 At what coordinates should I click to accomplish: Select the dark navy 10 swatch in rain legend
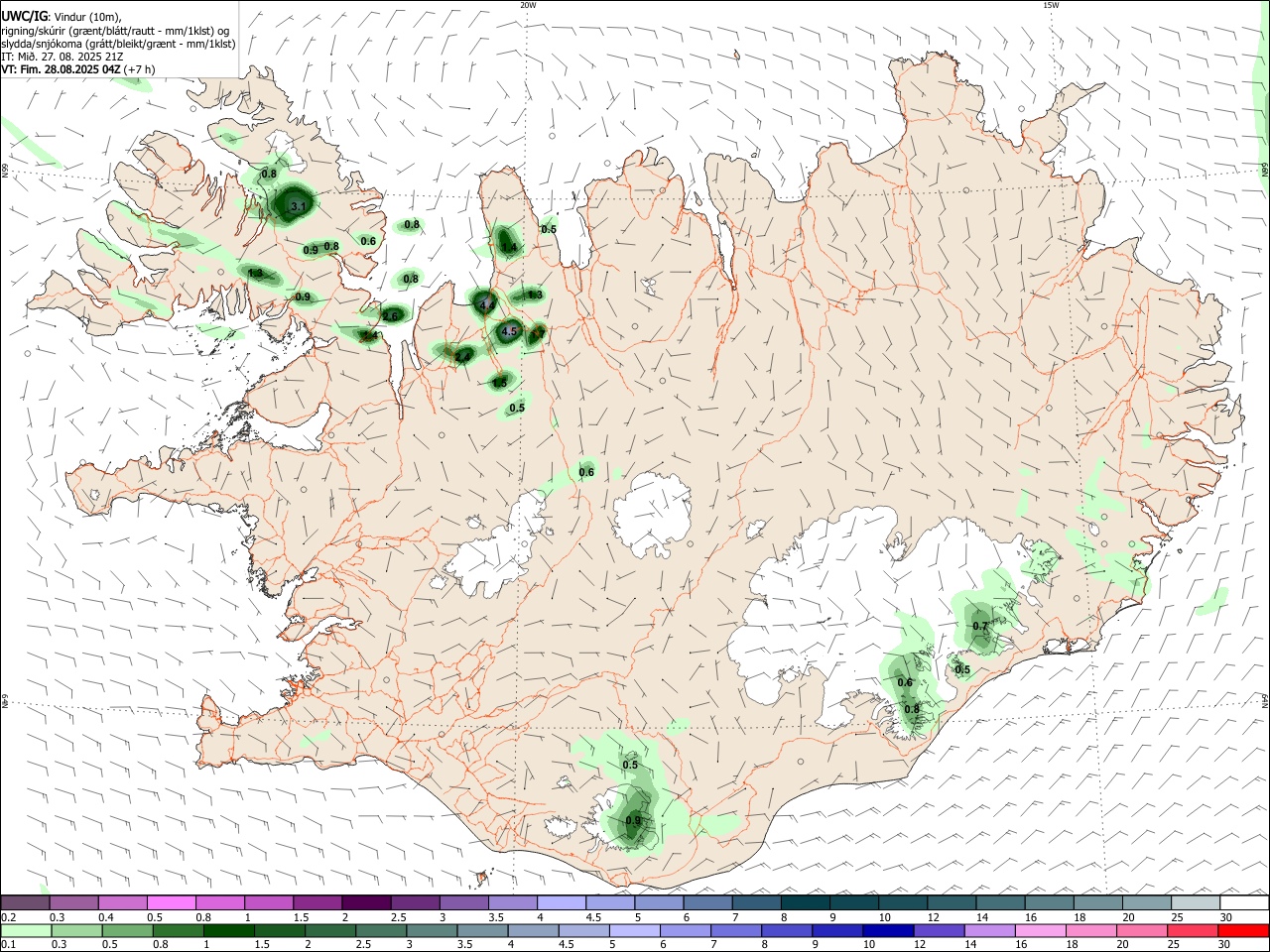pos(886,930)
